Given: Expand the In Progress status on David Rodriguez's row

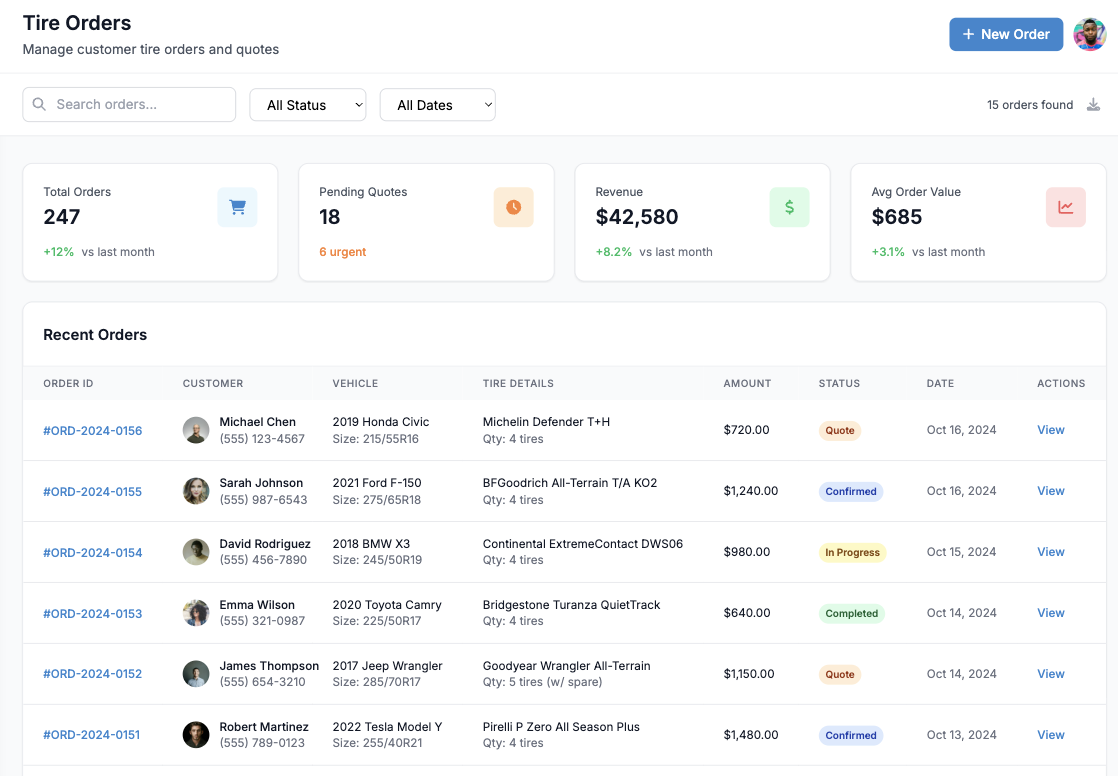Looking at the screenshot, I should pos(852,552).
